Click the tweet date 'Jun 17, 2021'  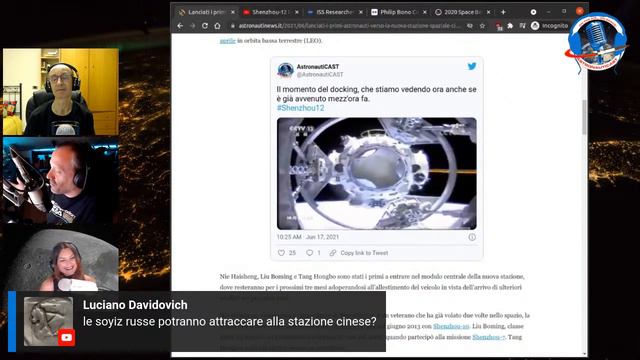click(x=322, y=237)
